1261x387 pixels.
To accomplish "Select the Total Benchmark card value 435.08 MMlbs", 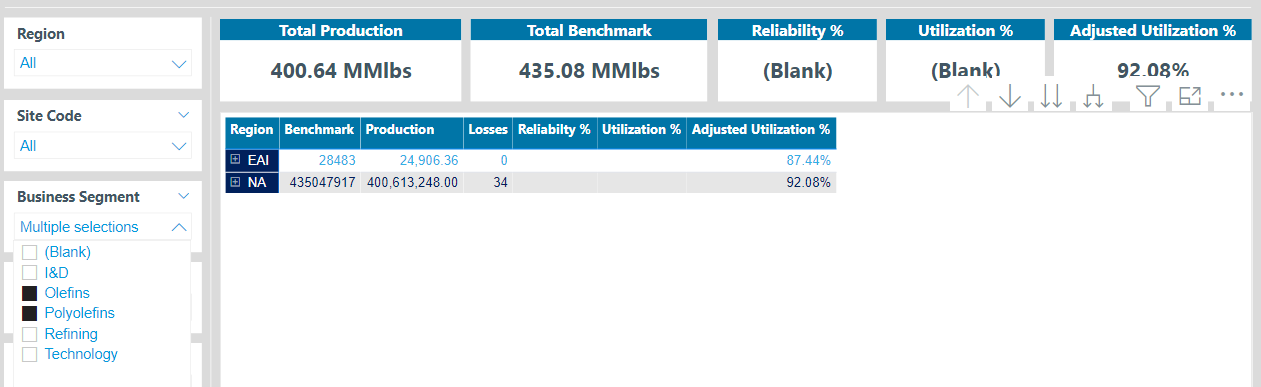I will coord(589,71).
